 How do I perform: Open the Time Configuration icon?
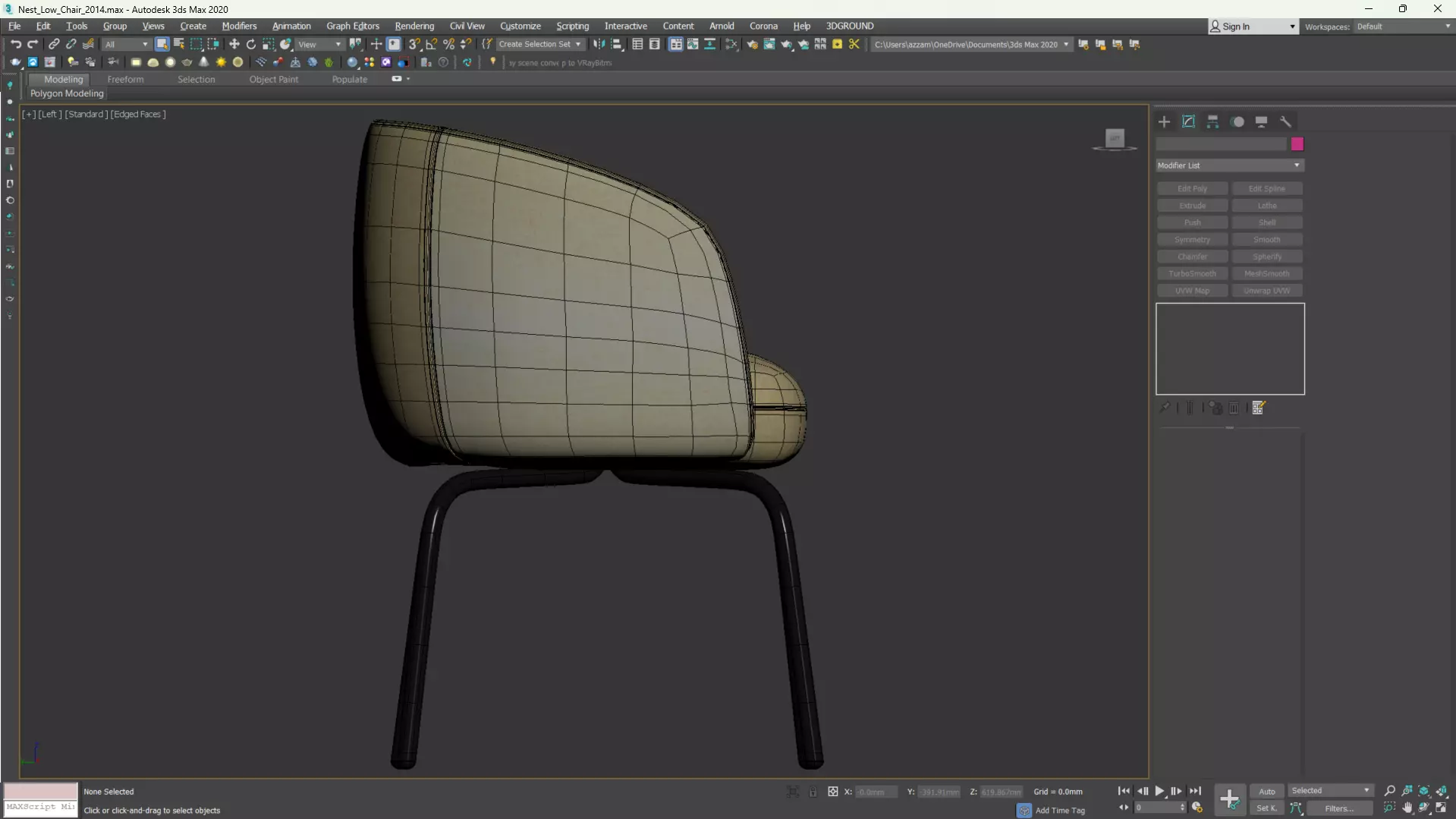point(1197,808)
